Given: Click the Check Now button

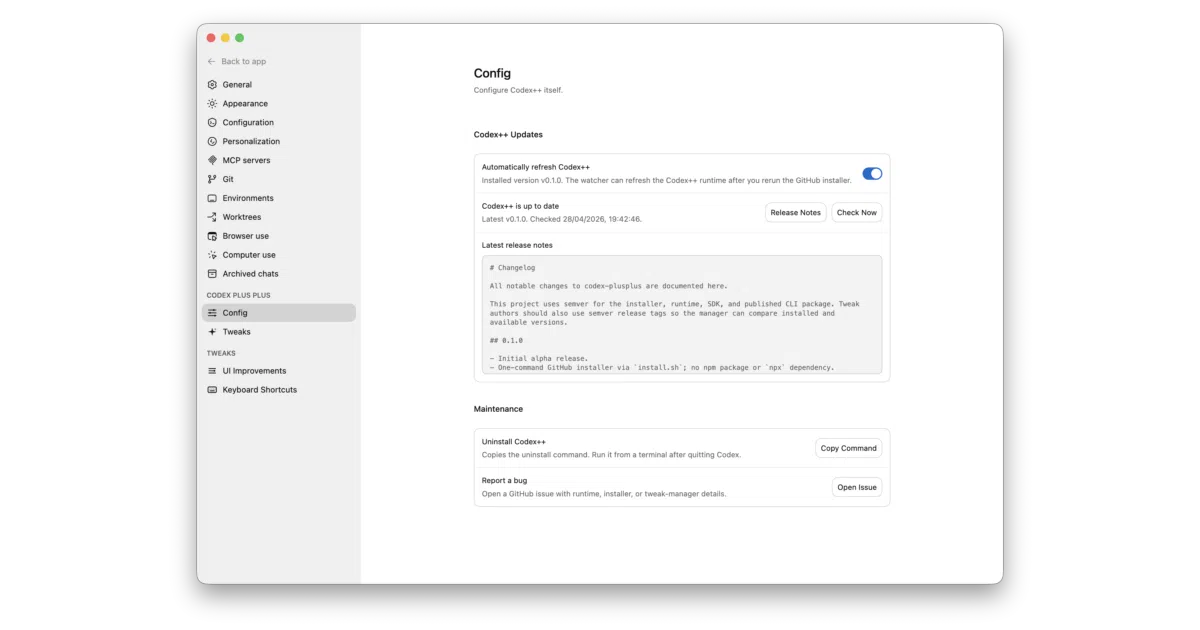Looking at the screenshot, I should [x=857, y=213].
